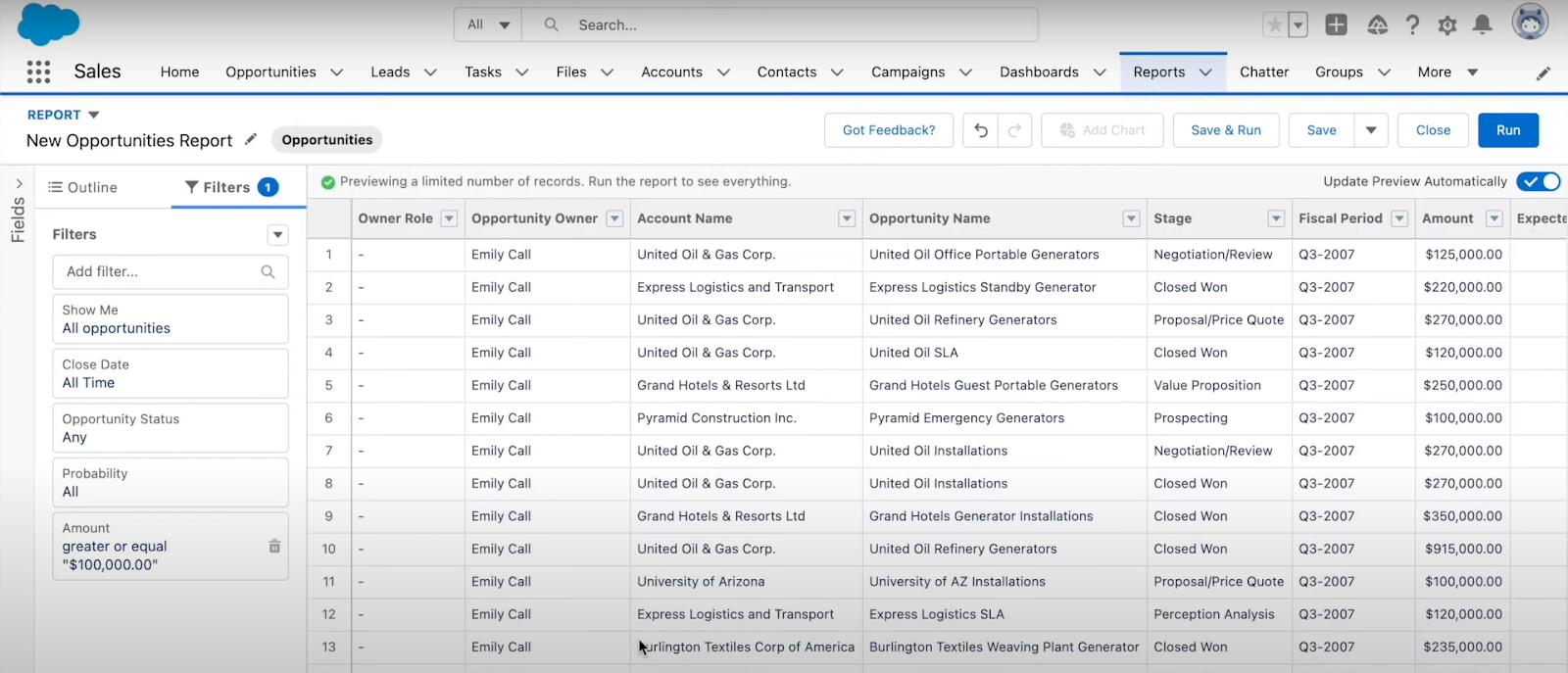
Task: Click the blue Run button
Action: tap(1508, 130)
